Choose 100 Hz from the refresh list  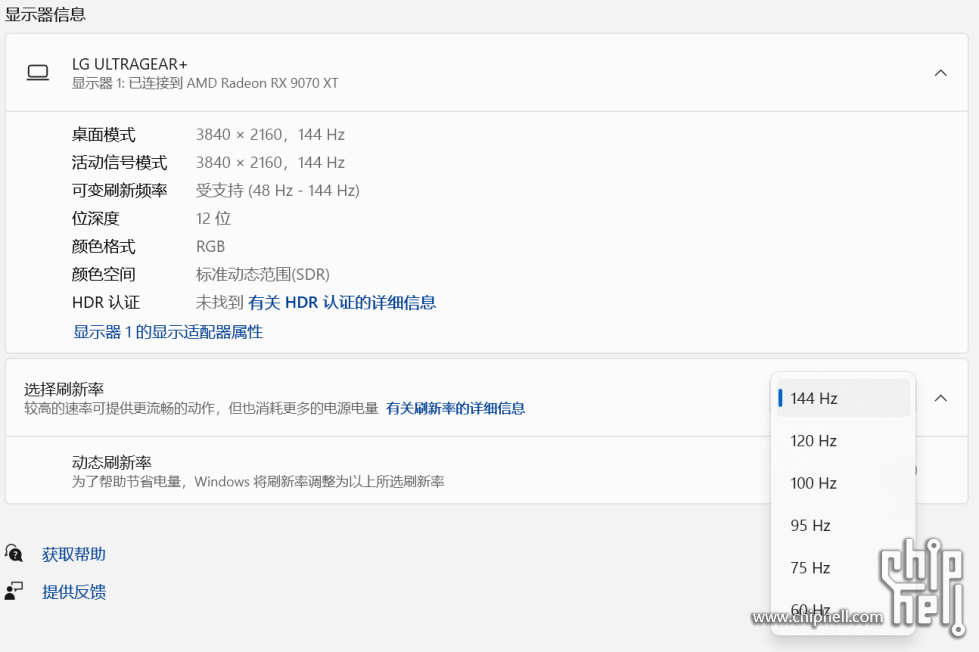click(843, 483)
